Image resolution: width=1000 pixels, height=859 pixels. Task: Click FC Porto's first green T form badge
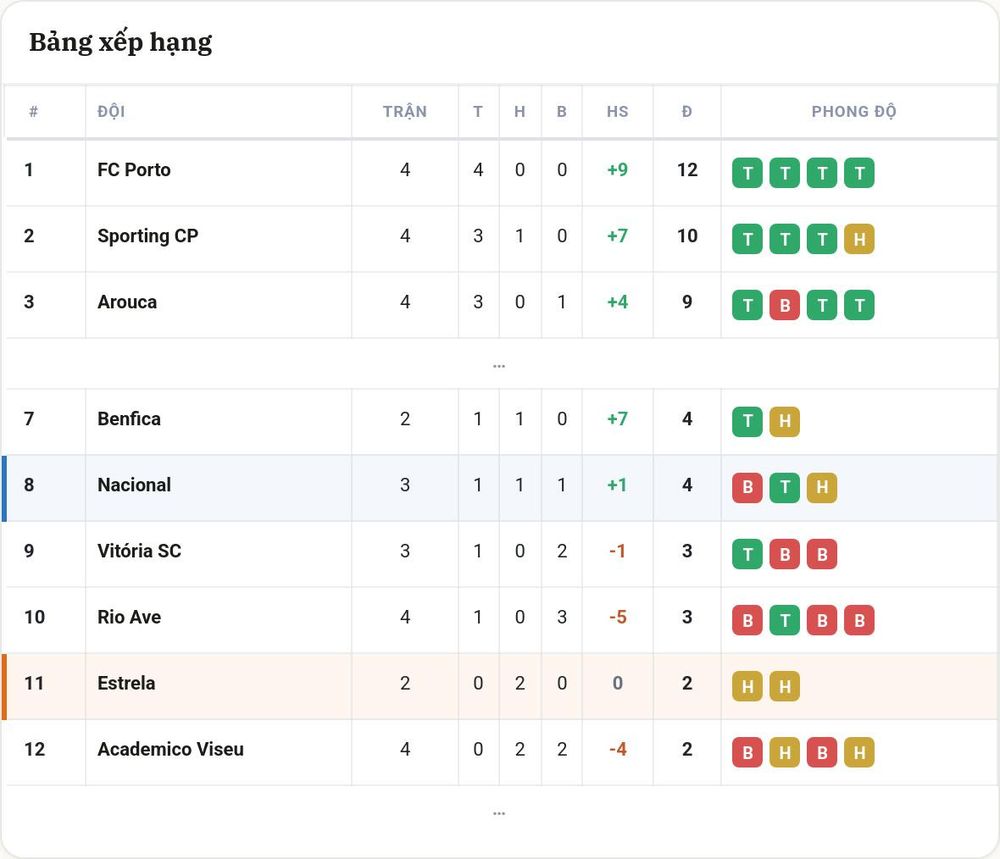[x=747, y=173]
